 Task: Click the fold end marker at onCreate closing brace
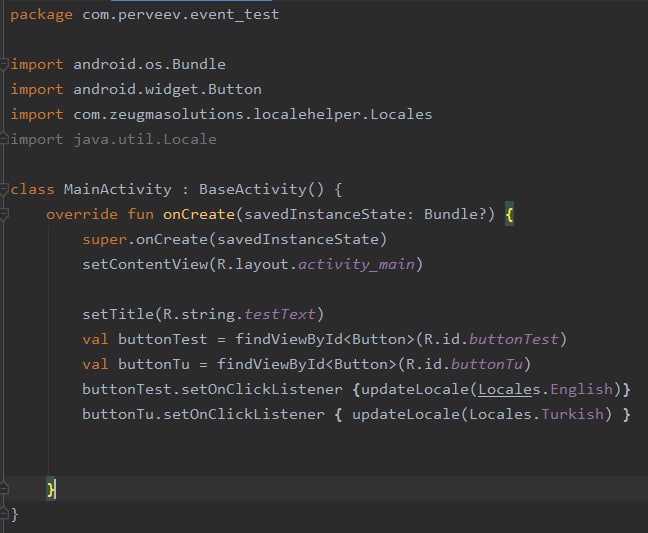coord(4,489)
